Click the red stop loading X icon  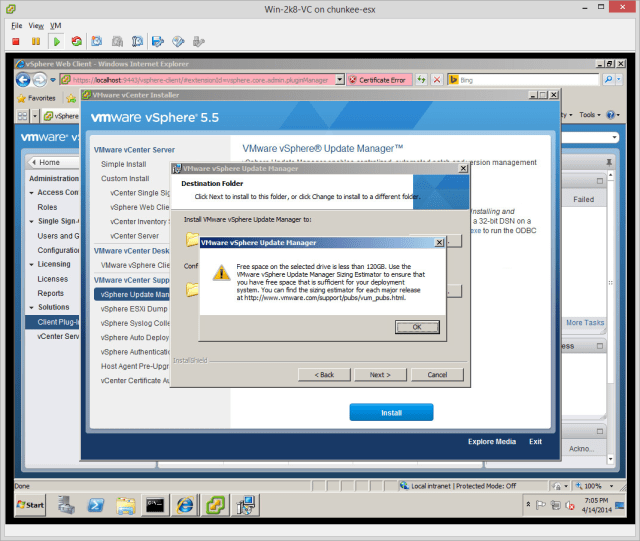pyautogui.click(x=437, y=80)
